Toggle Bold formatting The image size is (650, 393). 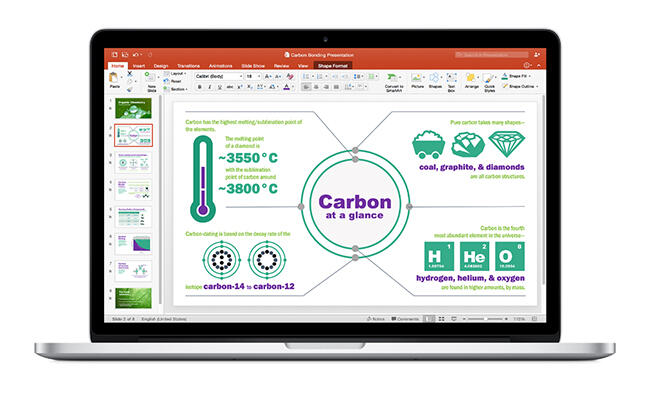point(200,87)
